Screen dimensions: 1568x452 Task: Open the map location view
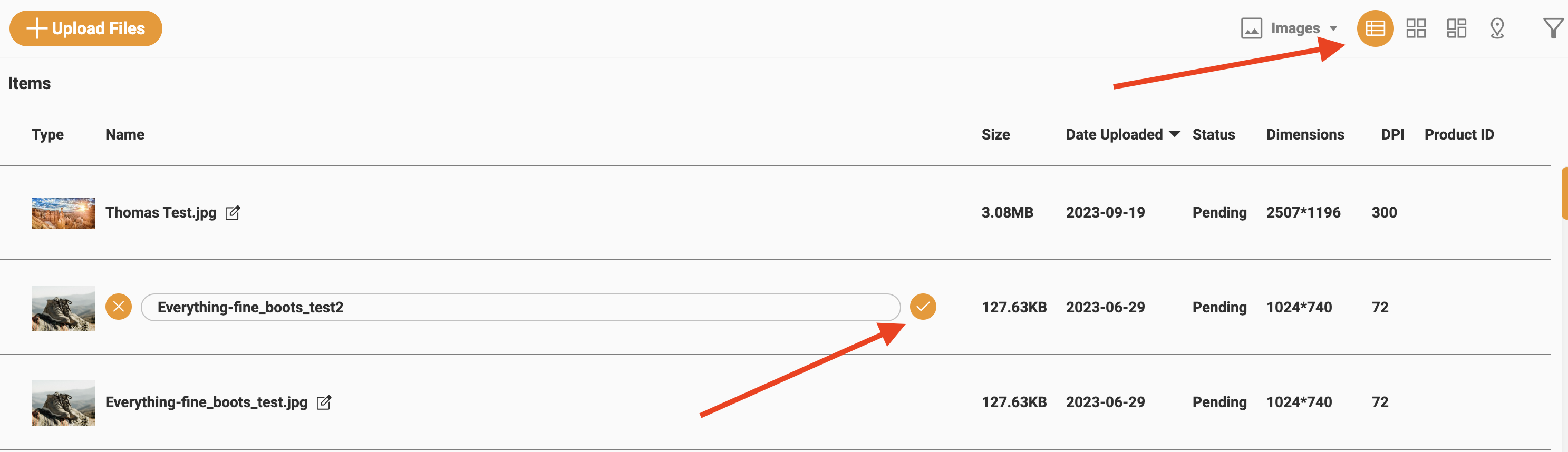pos(1497,28)
